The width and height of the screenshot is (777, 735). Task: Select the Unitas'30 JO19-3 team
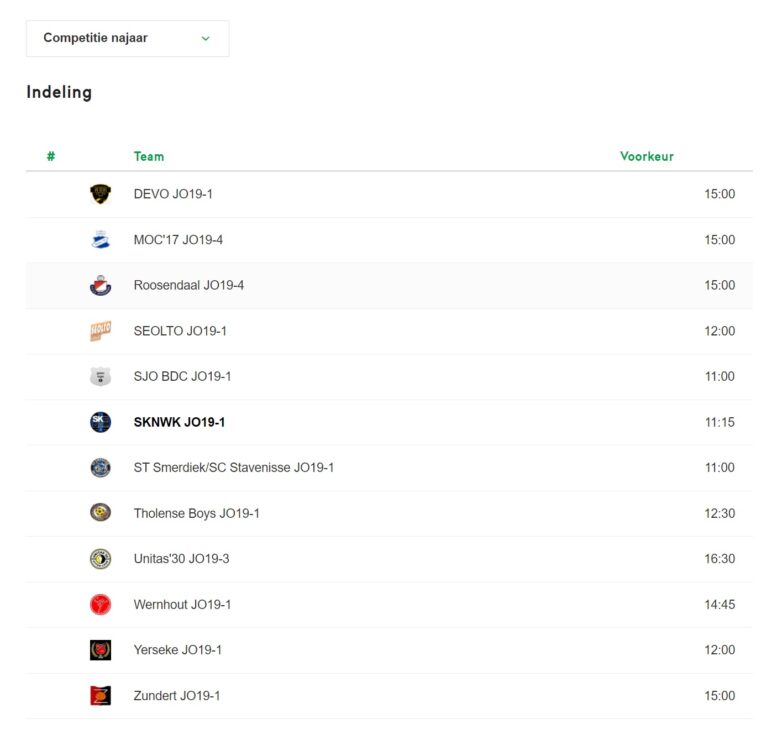point(181,559)
